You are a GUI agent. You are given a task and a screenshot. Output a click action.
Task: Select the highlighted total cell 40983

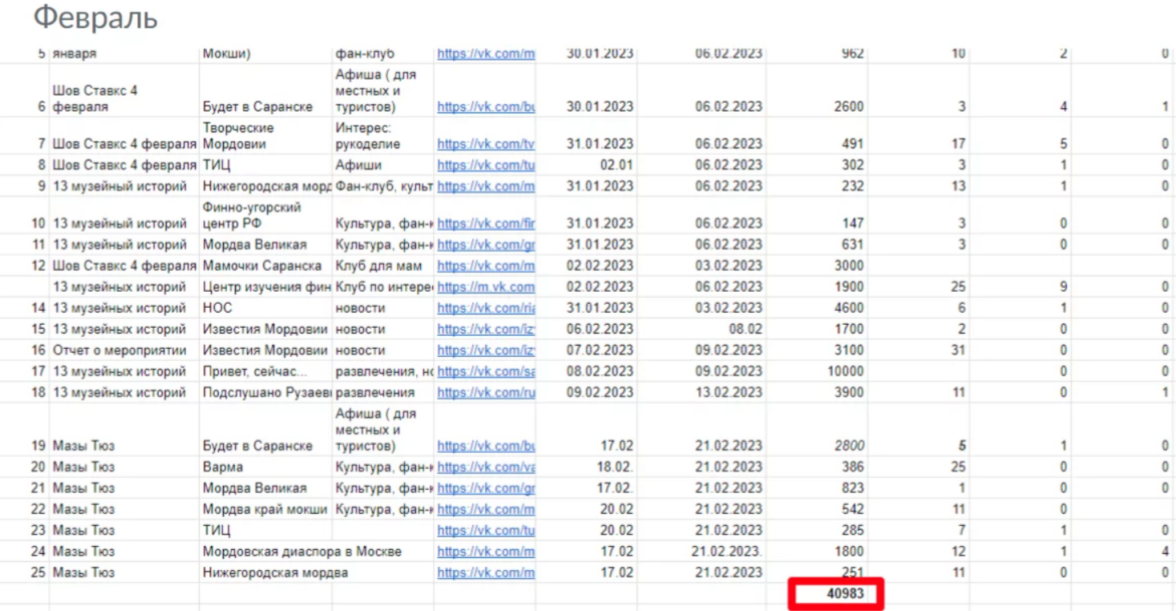pos(838,594)
